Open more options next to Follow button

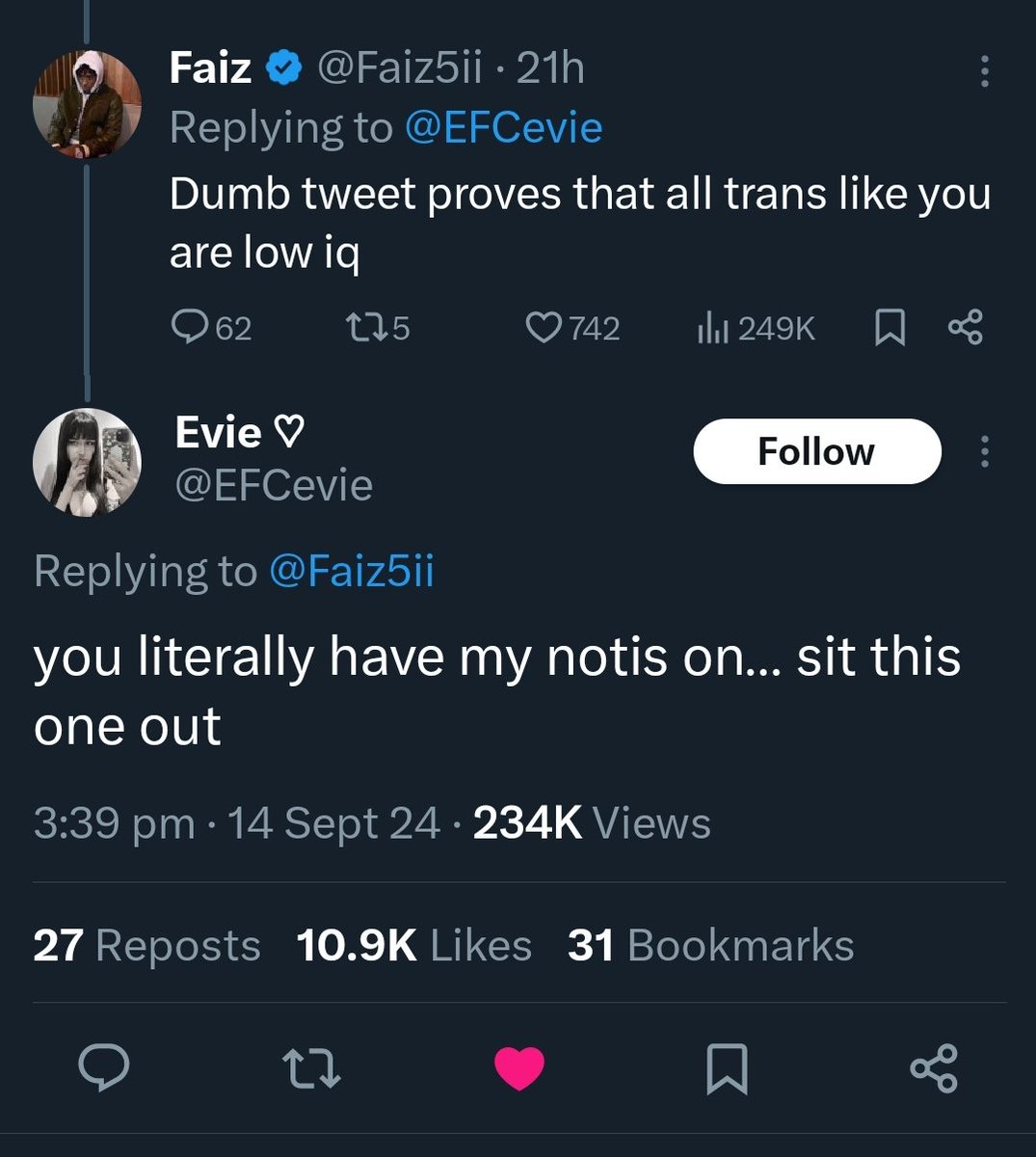[x=984, y=451]
